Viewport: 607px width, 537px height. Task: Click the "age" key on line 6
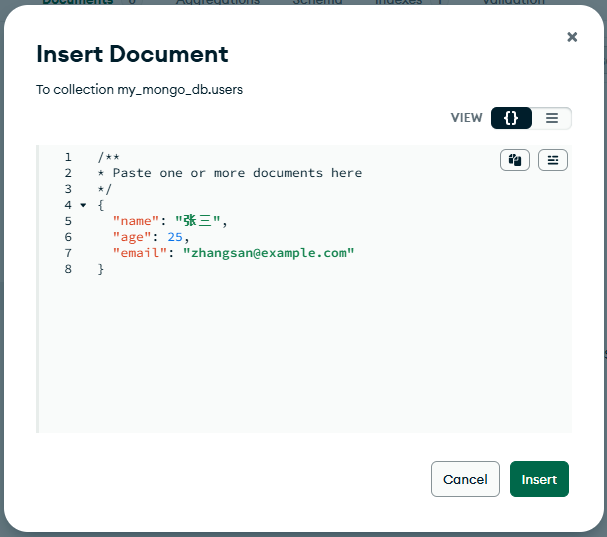[132, 237]
